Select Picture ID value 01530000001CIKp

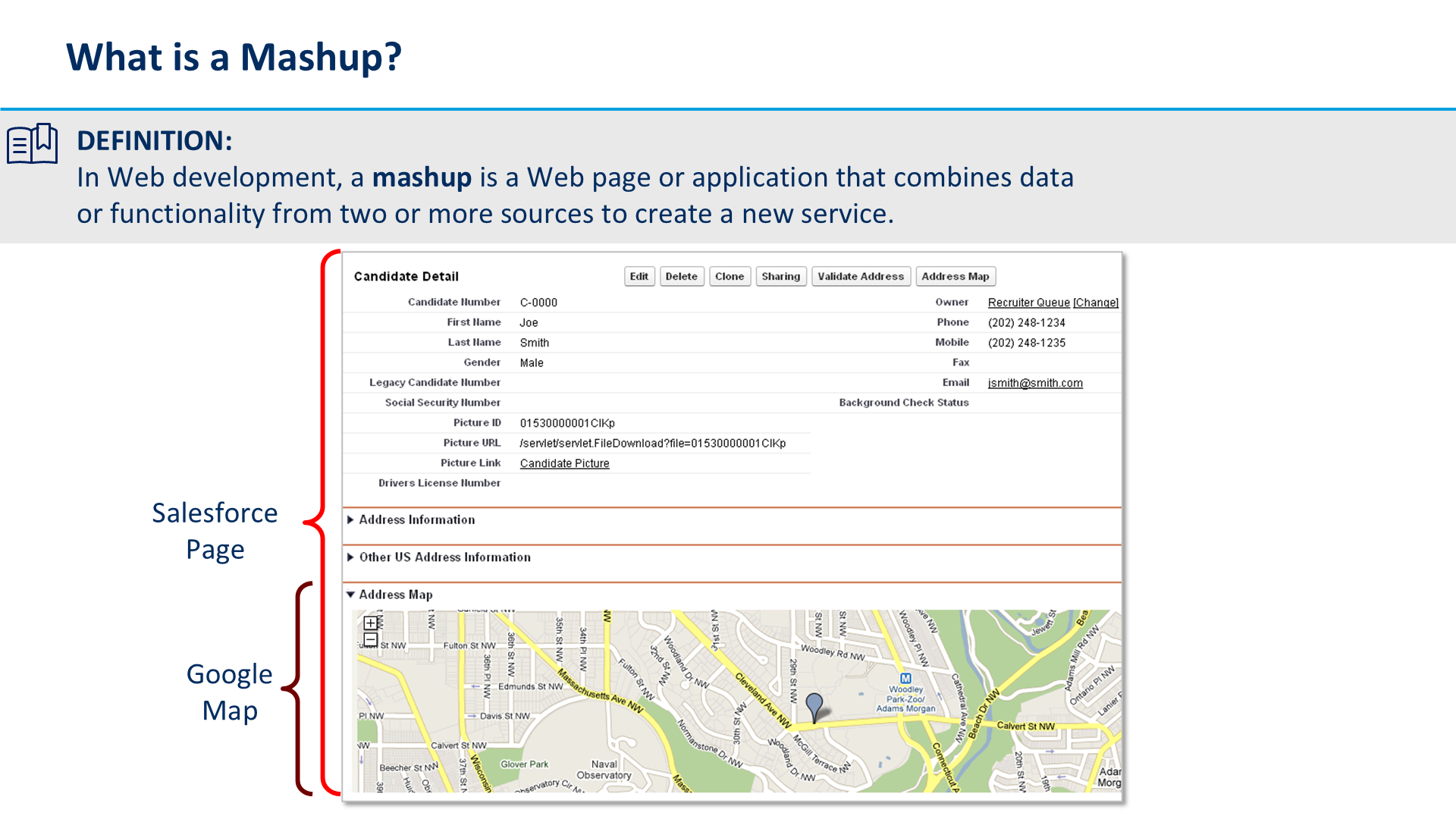point(567,423)
